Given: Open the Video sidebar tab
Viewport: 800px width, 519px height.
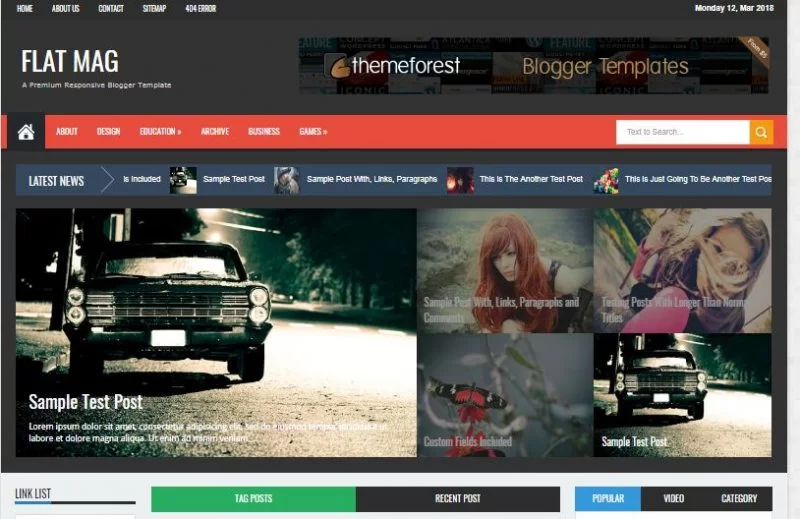Looking at the screenshot, I should point(673,499).
